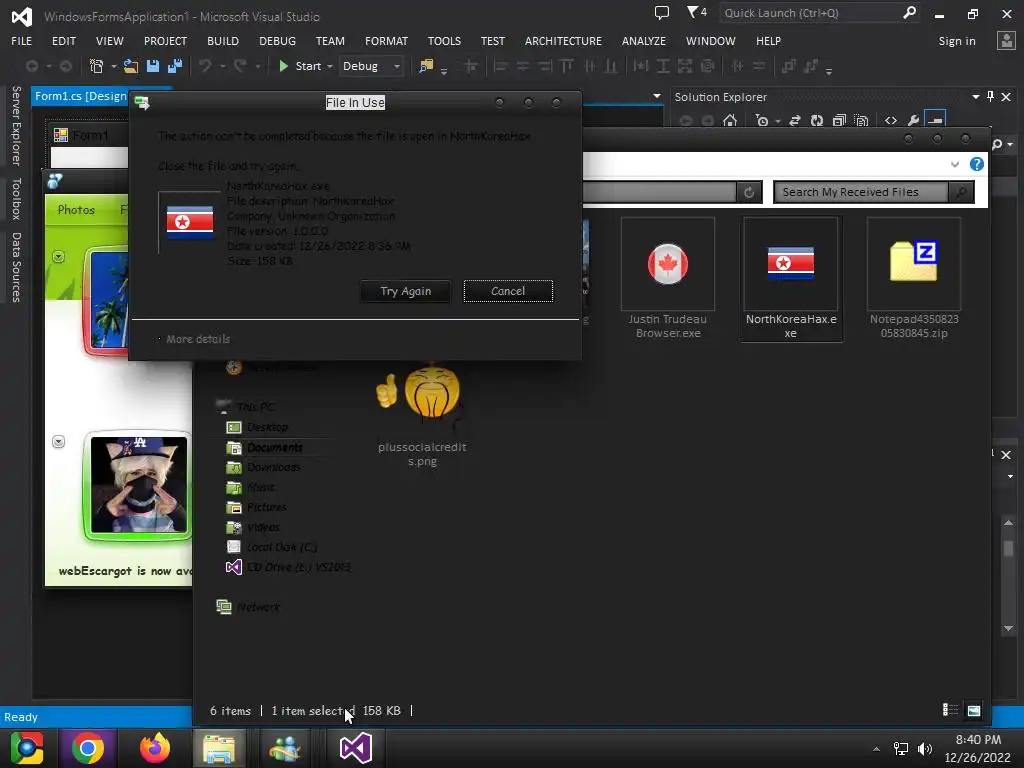Open Firefox from the taskbar
The width and height of the screenshot is (1024, 768).
tap(154, 748)
